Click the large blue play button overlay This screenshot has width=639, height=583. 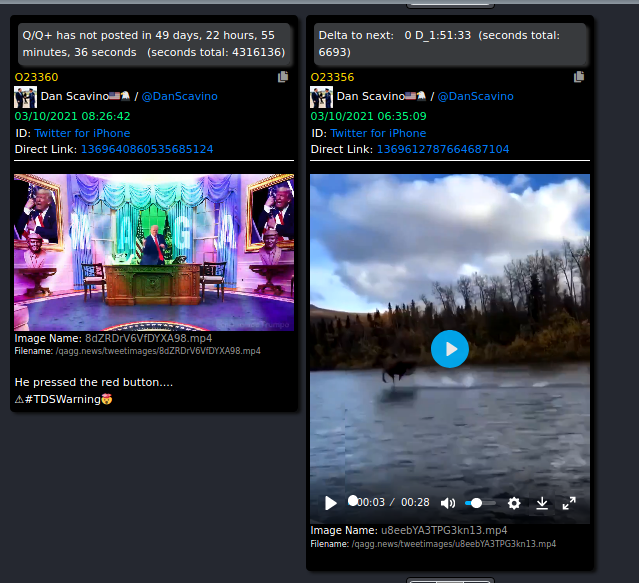point(450,349)
